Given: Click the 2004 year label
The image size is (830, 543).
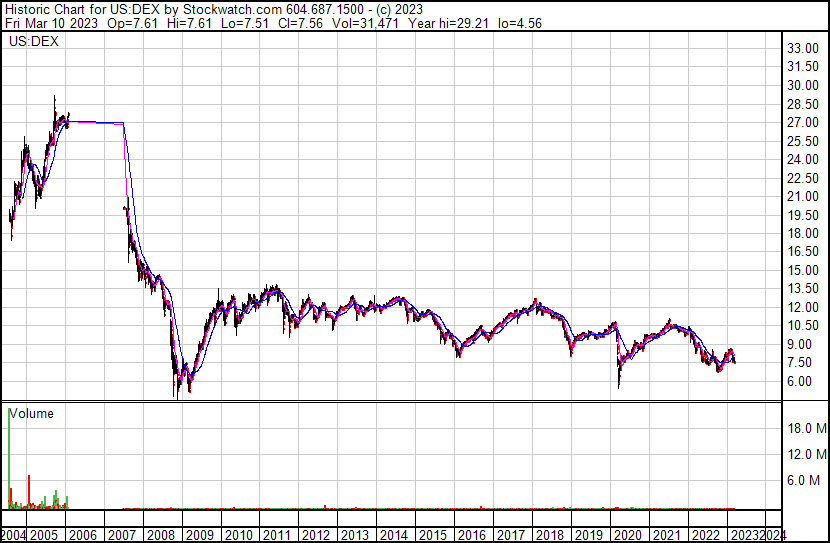Looking at the screenshot, I should coord(13,535).
